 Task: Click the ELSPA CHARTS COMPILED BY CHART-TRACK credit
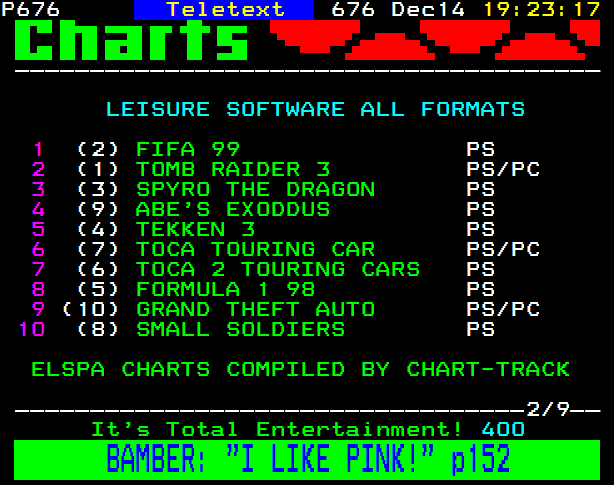pos(300,369)
